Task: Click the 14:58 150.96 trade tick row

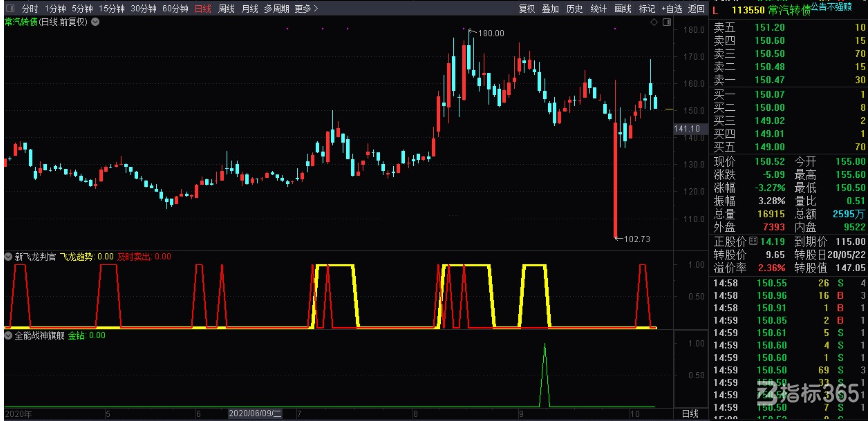Action: pos(789,296)
